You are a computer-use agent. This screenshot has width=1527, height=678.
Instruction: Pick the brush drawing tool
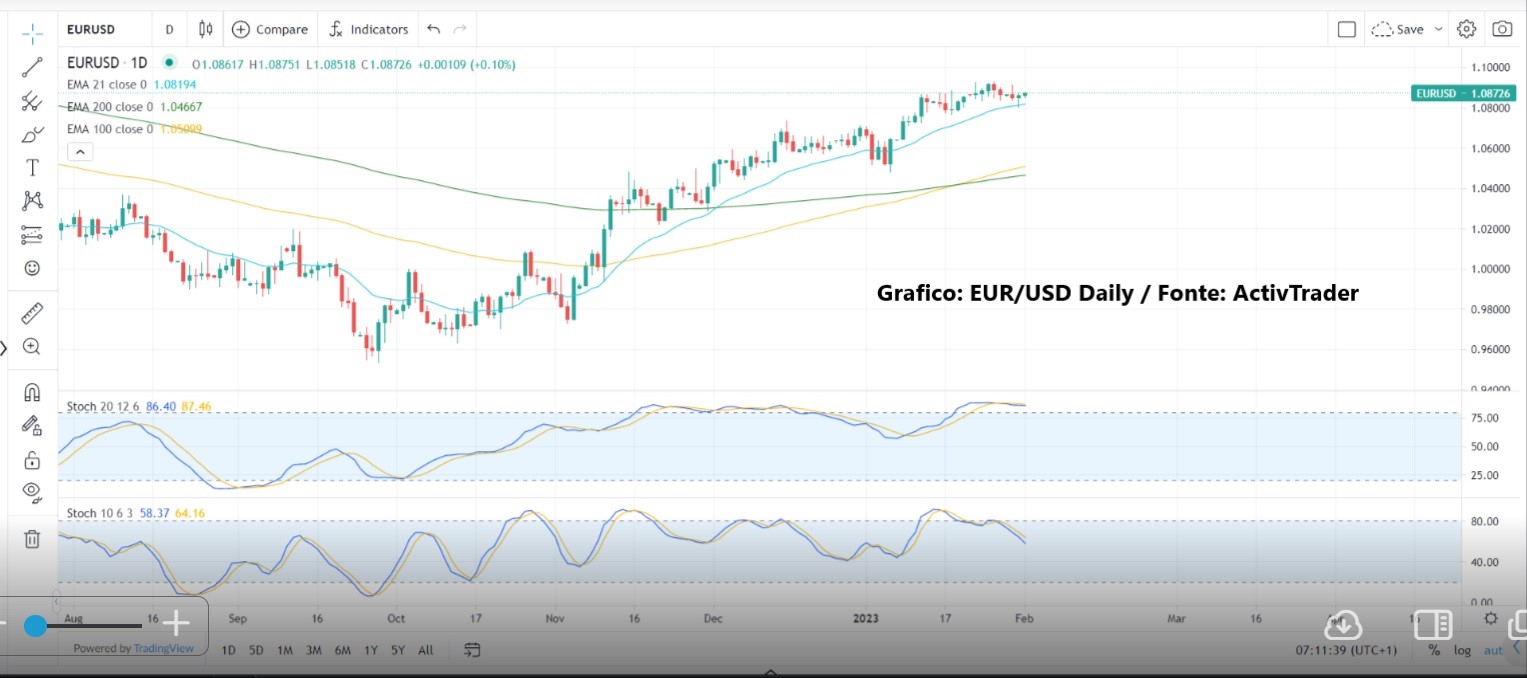point(32,133)
